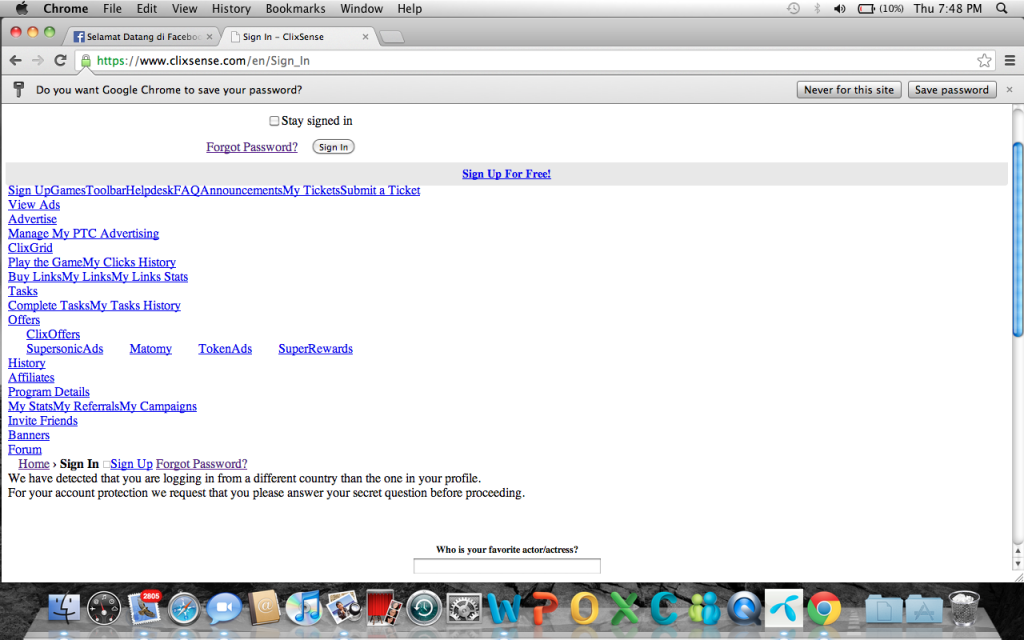
Task: Dismiss the save password bar
Action: 1010,89
